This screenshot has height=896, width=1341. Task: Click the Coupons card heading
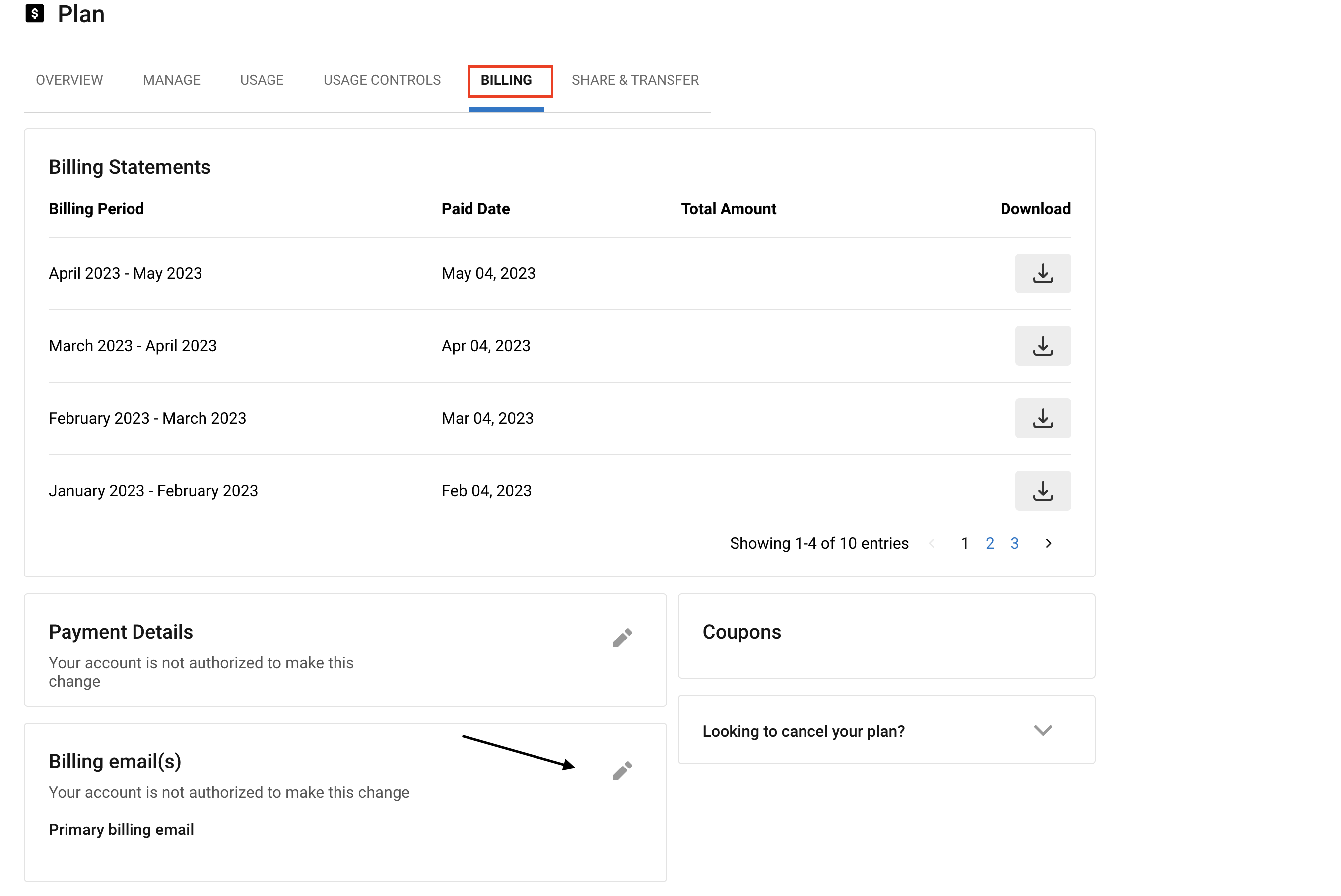point(741,632)
